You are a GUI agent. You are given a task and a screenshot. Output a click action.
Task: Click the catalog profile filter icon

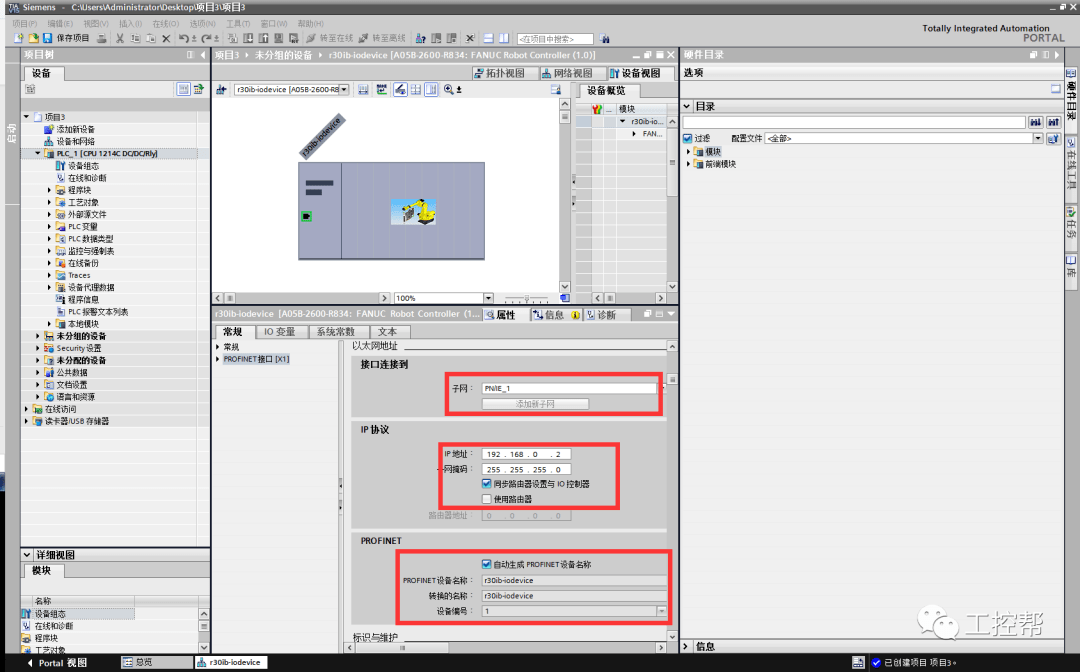click(x=1052, y=138)
